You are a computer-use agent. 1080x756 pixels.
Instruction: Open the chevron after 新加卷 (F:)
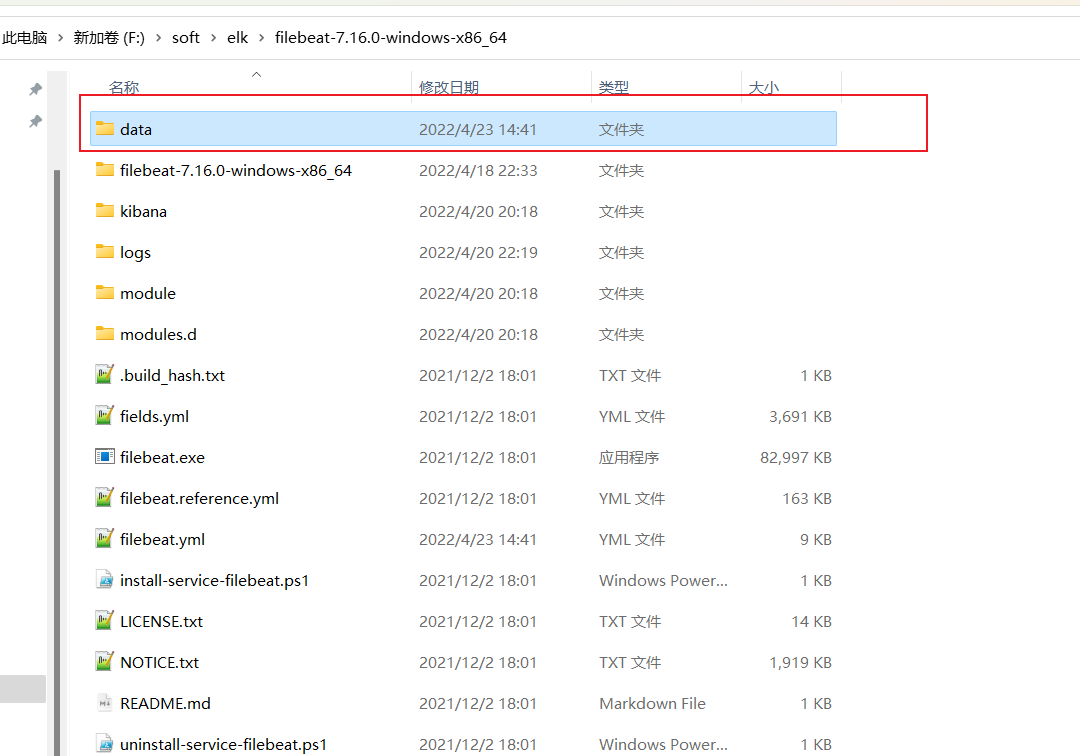(x=158, y=38)
